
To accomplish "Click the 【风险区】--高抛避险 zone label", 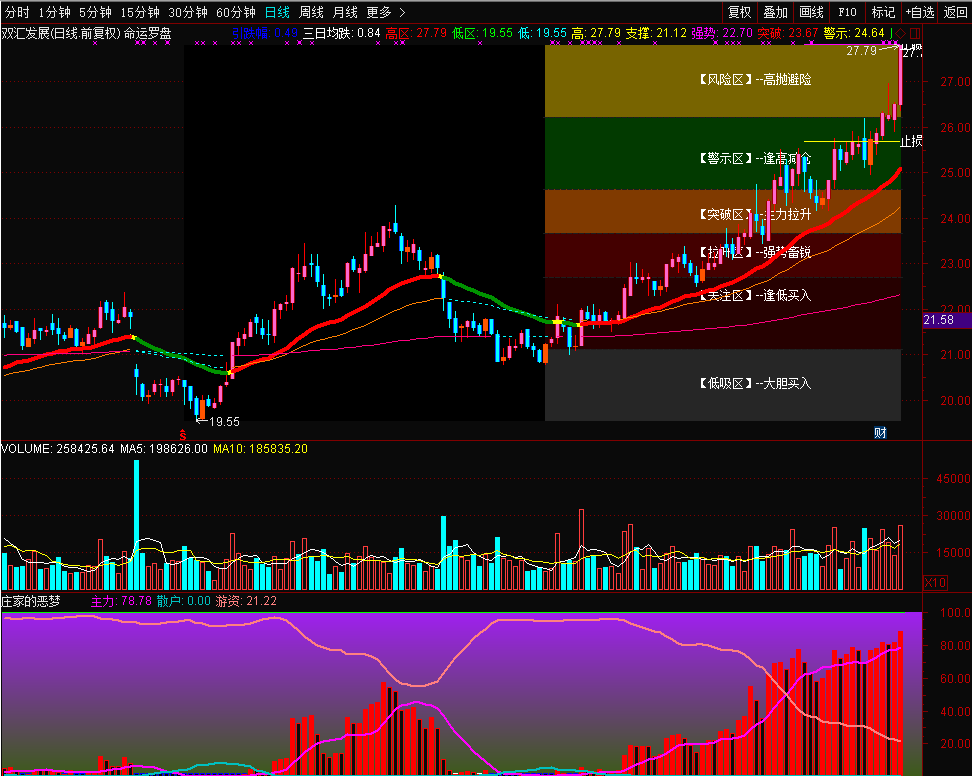I will pyautogui.click(x=755, y=79).
